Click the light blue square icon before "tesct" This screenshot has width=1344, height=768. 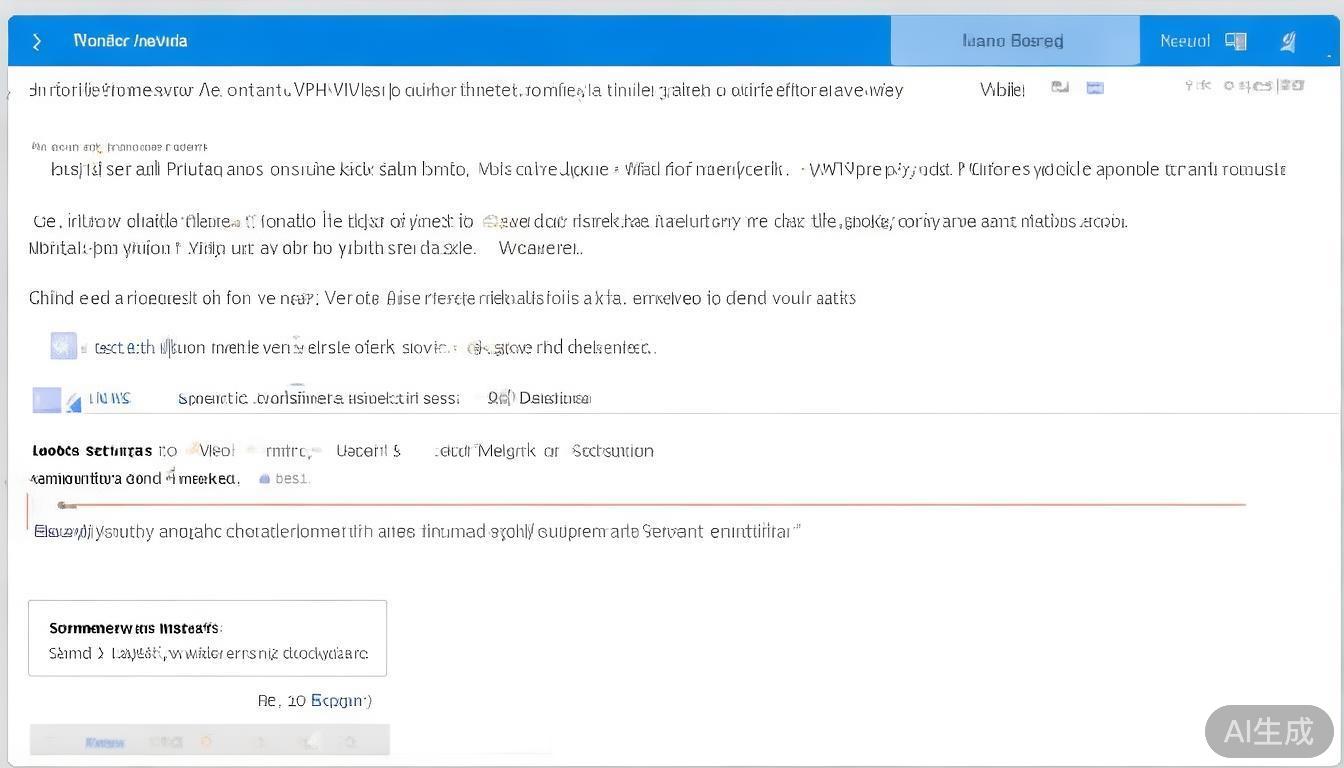63,346
